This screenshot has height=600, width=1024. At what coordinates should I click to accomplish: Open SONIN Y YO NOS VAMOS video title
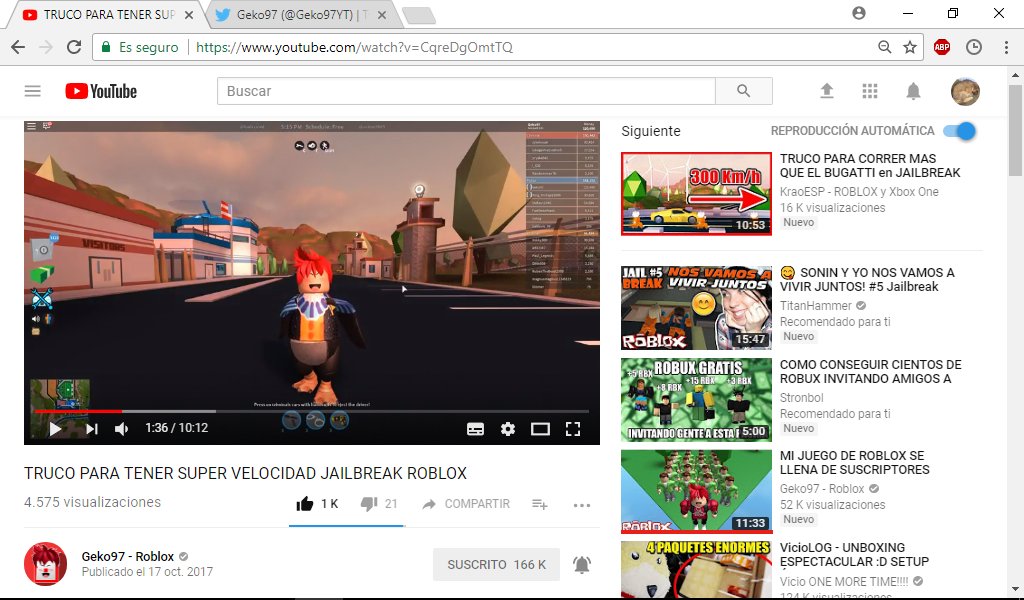pos(867,279)
